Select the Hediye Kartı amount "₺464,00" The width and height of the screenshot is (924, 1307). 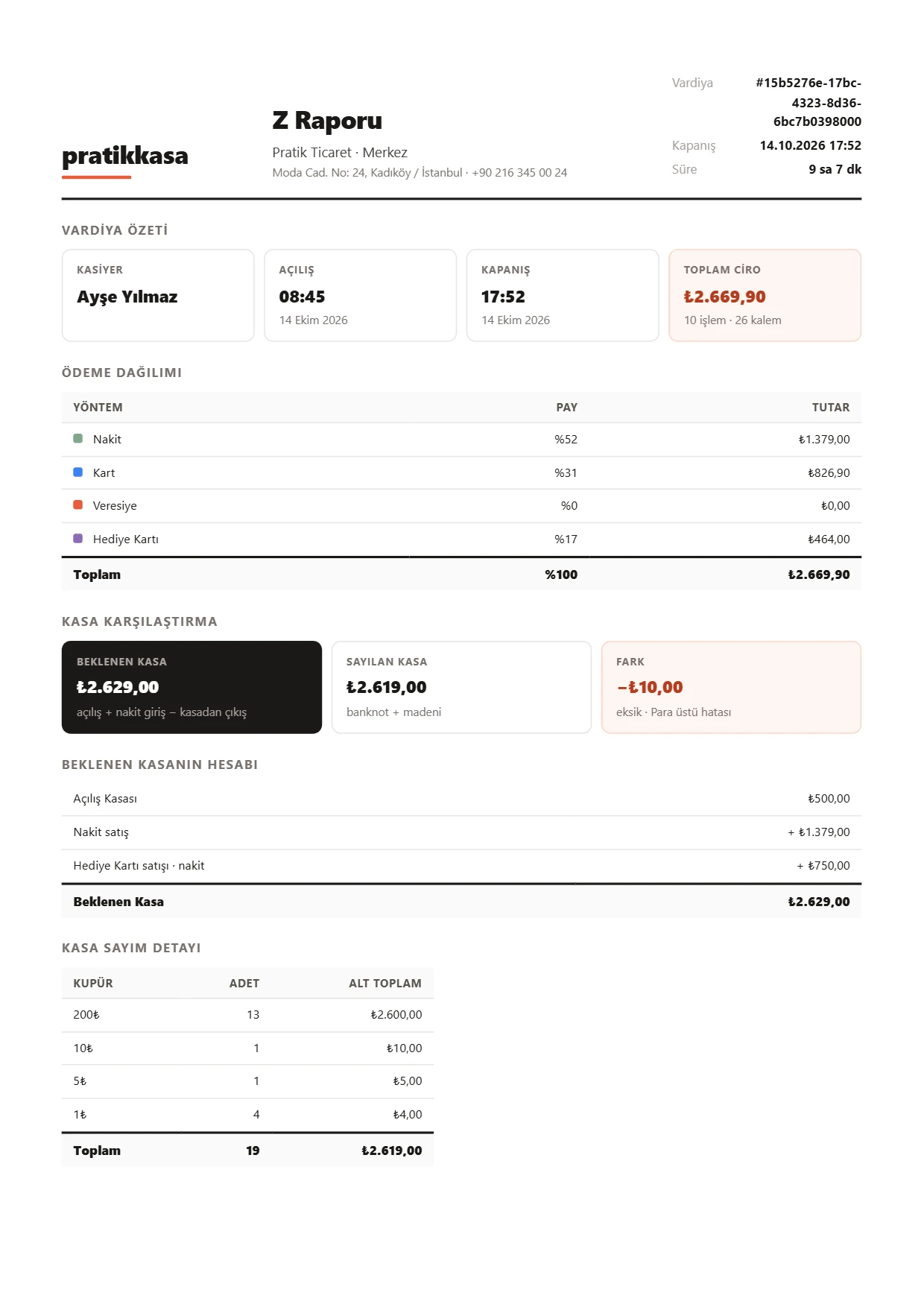829,539
